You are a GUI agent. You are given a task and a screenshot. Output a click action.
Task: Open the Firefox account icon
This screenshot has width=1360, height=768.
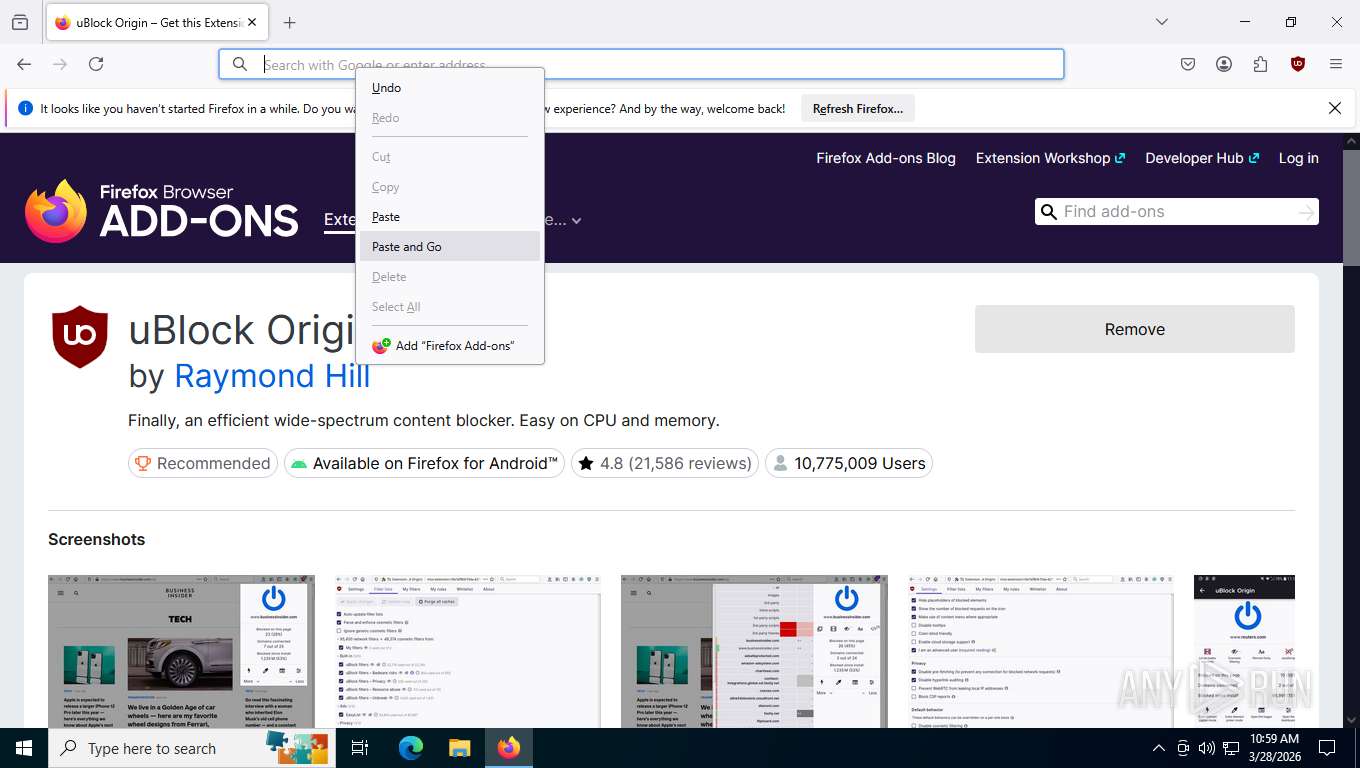[1224, 64]
